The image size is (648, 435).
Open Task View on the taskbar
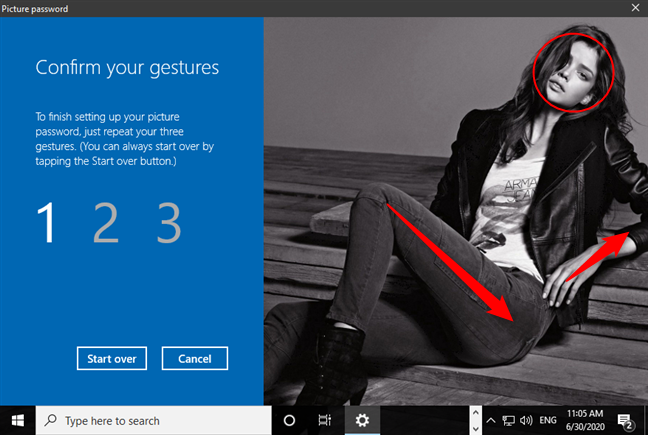click(325, 421)
